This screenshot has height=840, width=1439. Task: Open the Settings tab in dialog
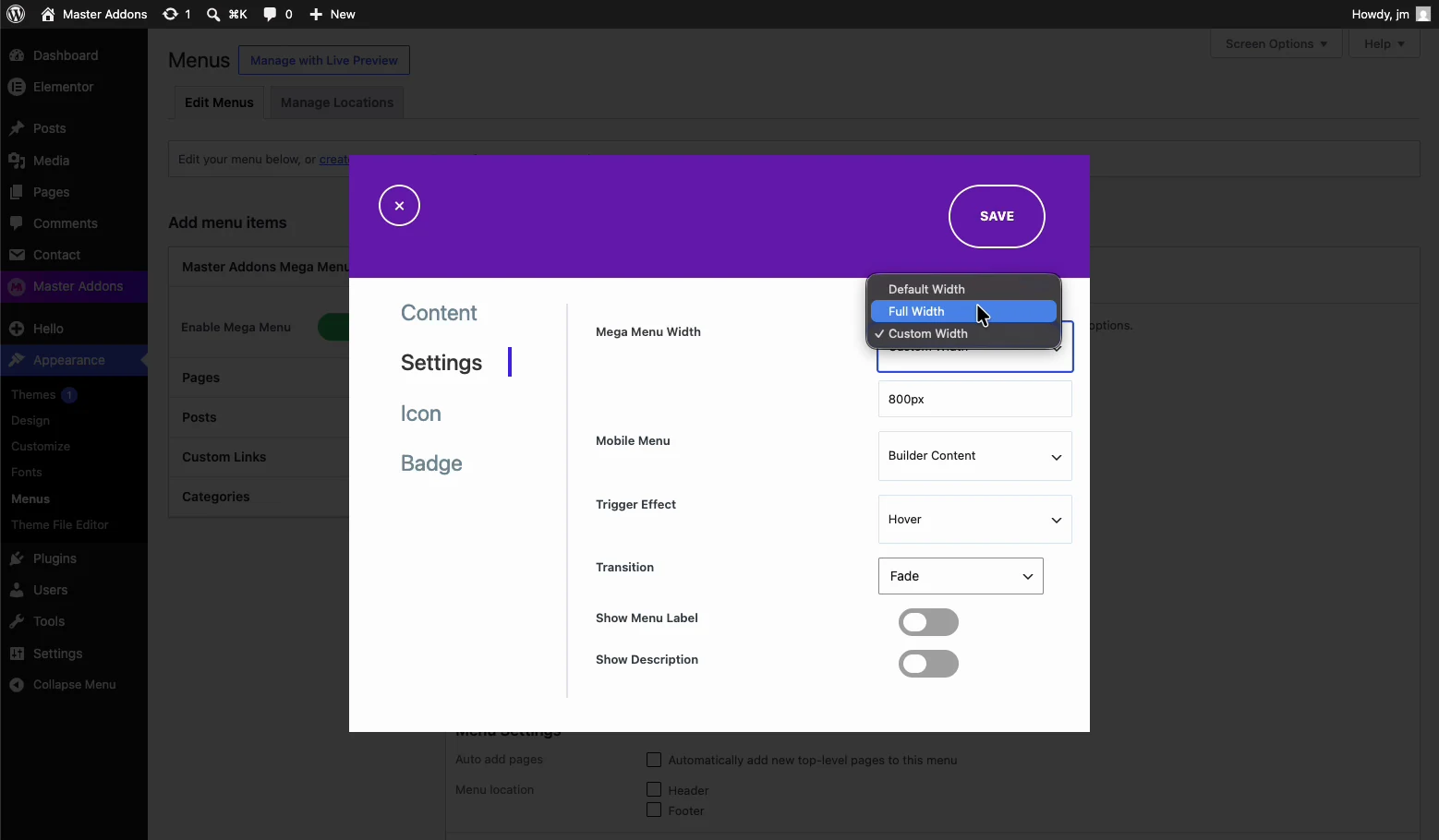[441, 363]
